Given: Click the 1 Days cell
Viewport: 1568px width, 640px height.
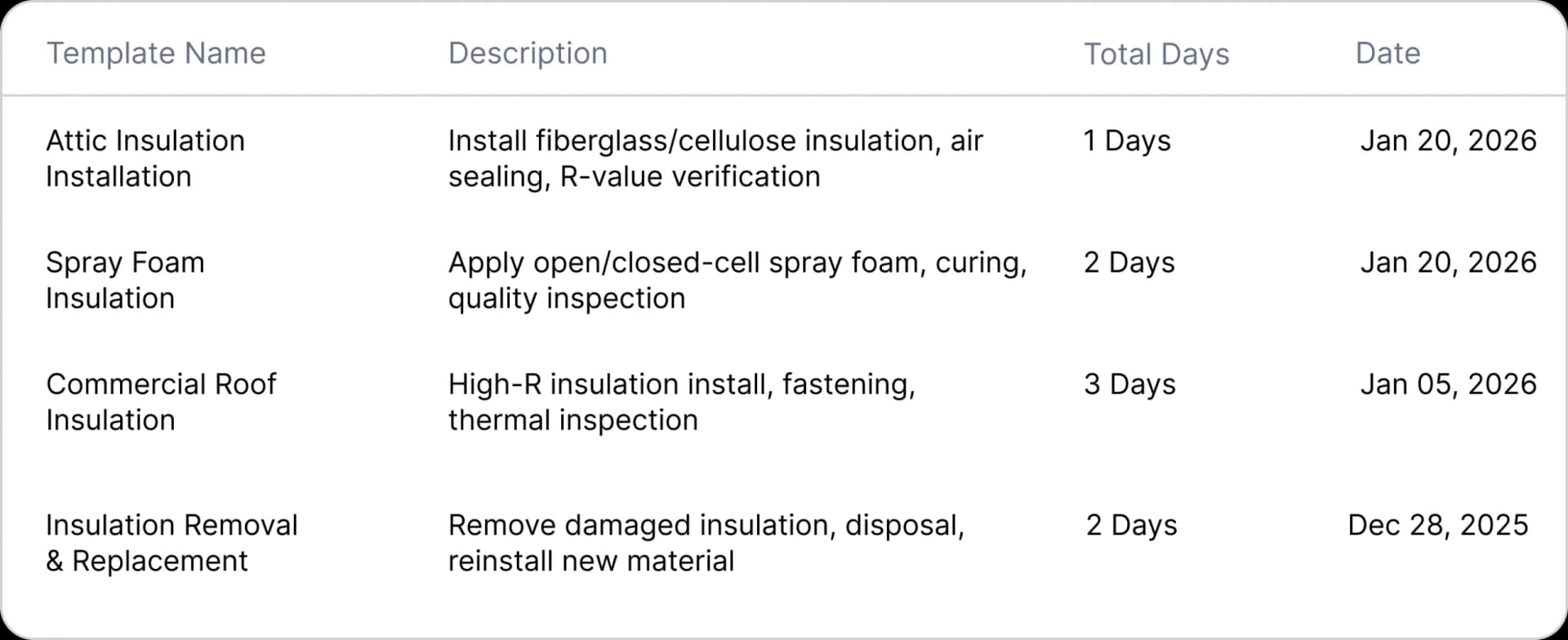Looking at the screenshot, I should (1127, 141).
